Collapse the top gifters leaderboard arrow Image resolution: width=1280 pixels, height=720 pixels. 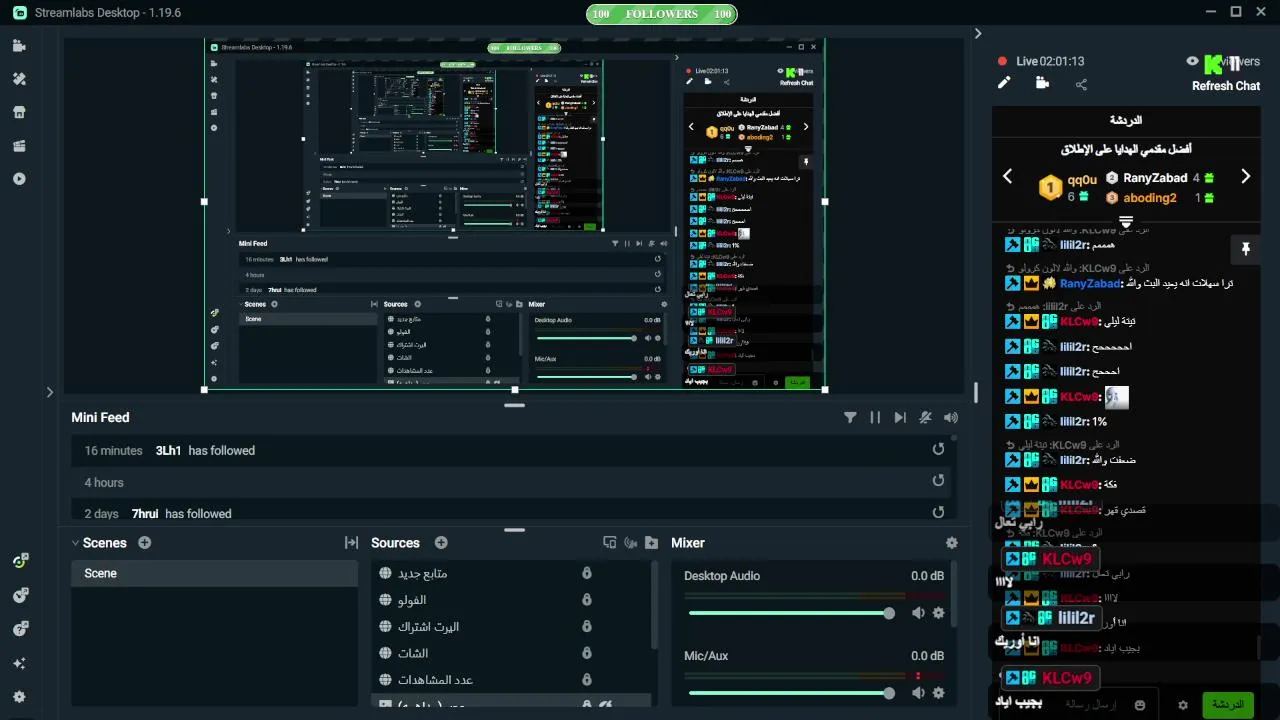[1126, 221]
